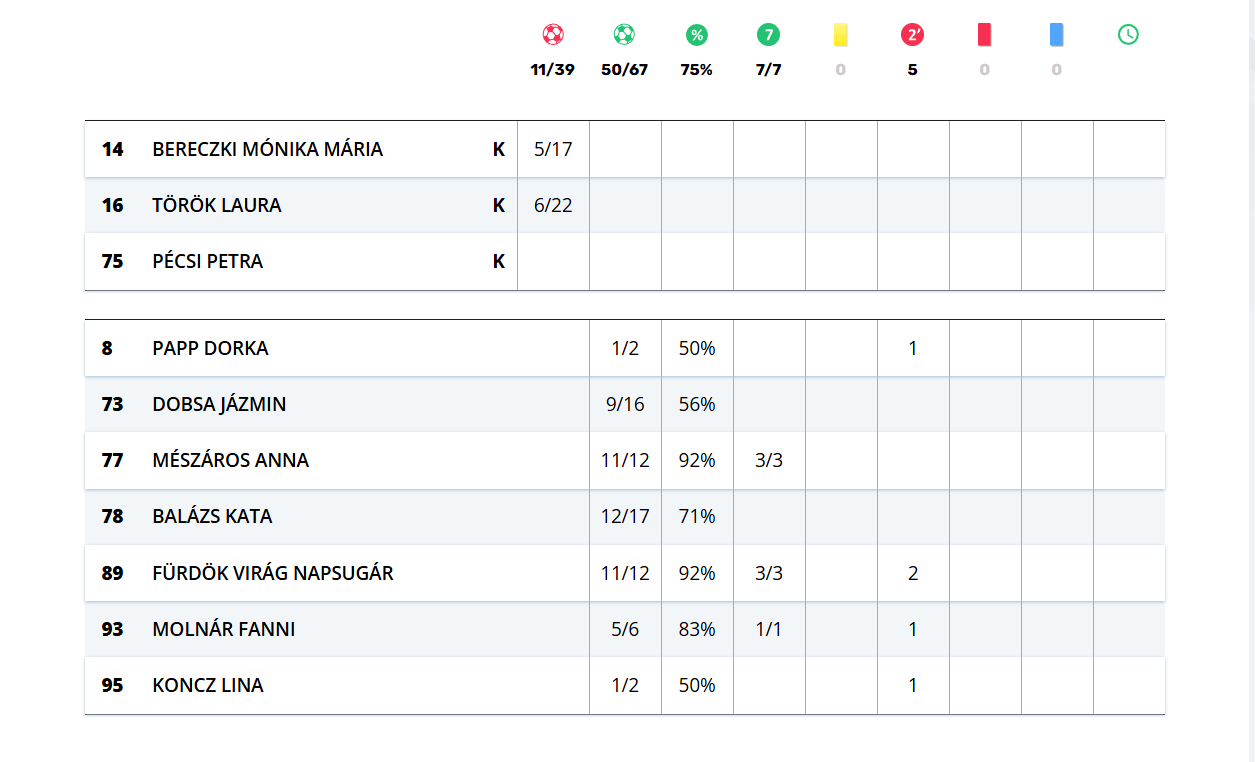The width and height of the screenshot is (1255, 762).
Task: Click Török Laura's 6/22 saves cell
Action: (553, 205)
